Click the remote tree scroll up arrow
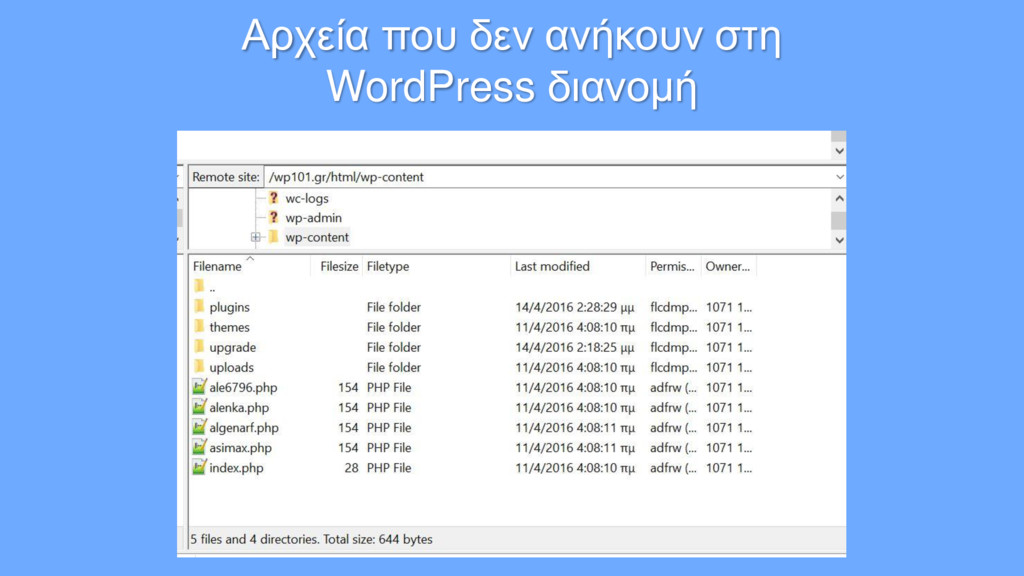This screenshot has width=1024, height=576. click(x=839, y=199)
